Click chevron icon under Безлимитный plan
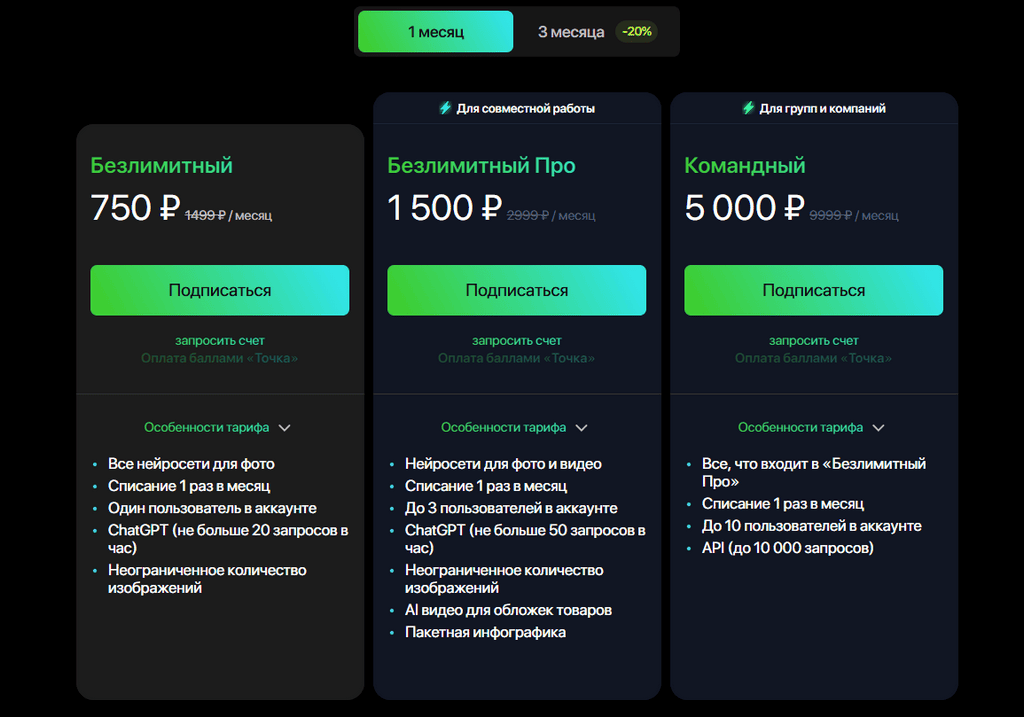 point(285,428)
